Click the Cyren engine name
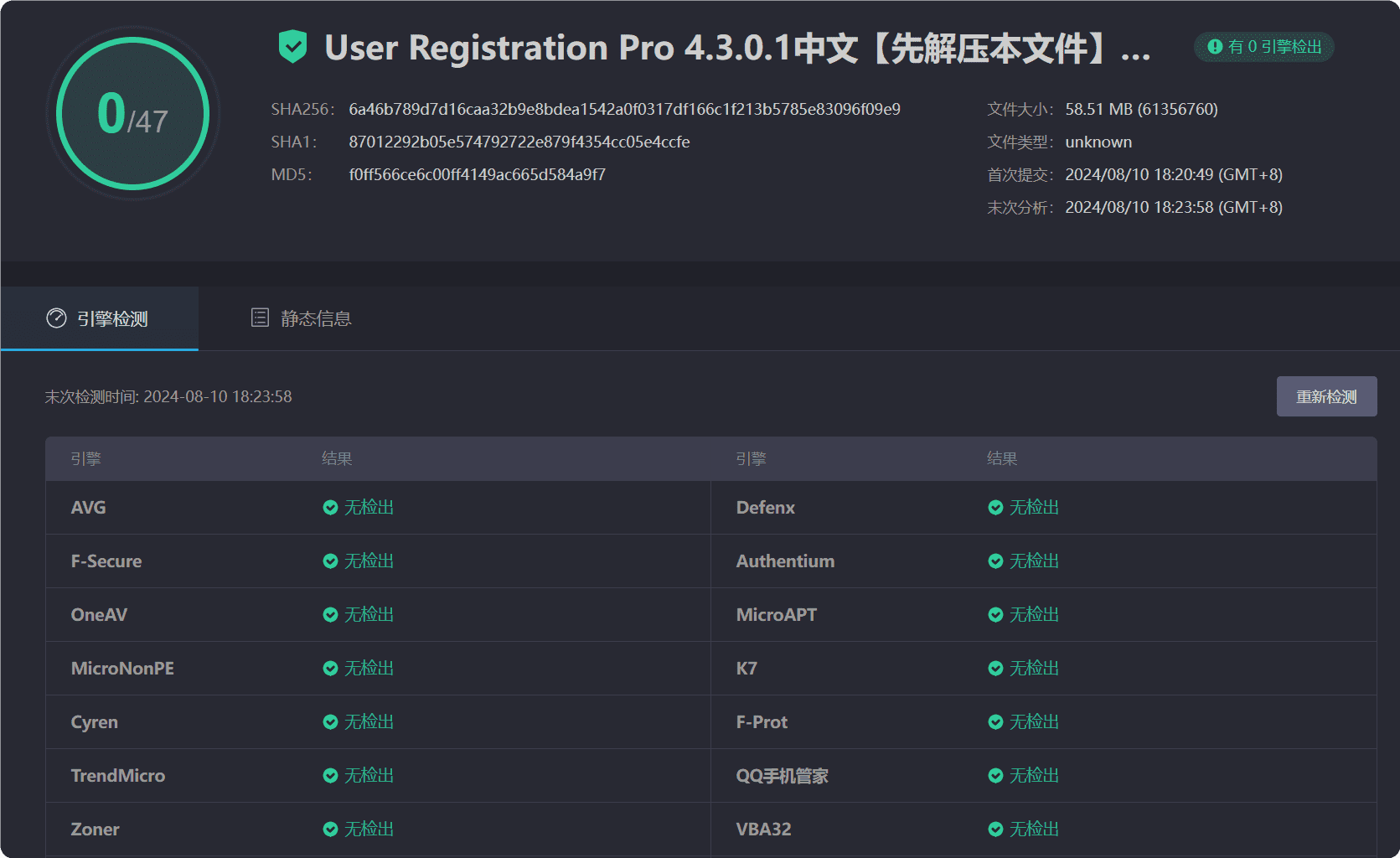Screen dimensions: 1400x858 pyautogui.click(x=94, y=722)
